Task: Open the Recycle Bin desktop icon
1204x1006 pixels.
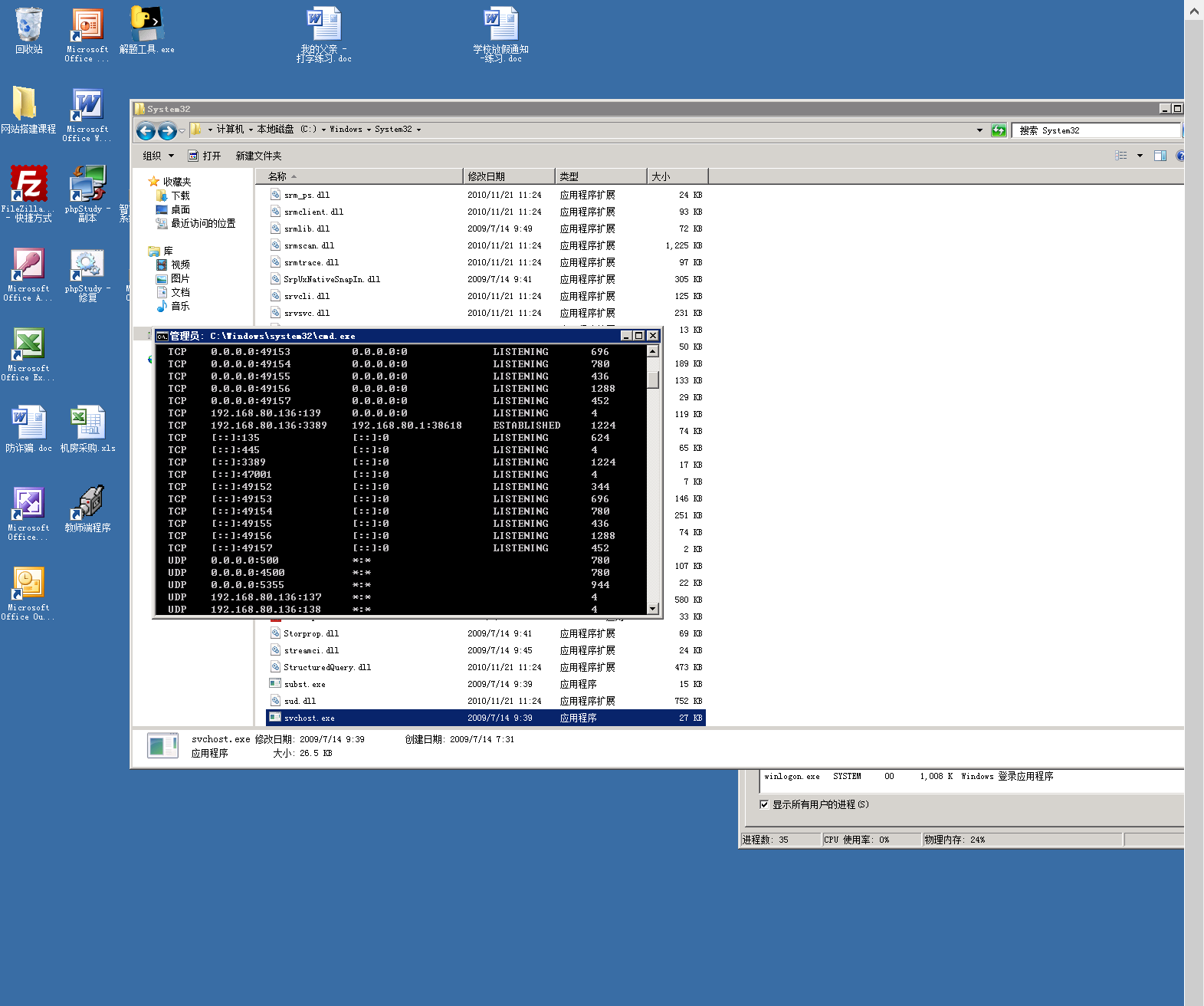Action: pos(29,31)
